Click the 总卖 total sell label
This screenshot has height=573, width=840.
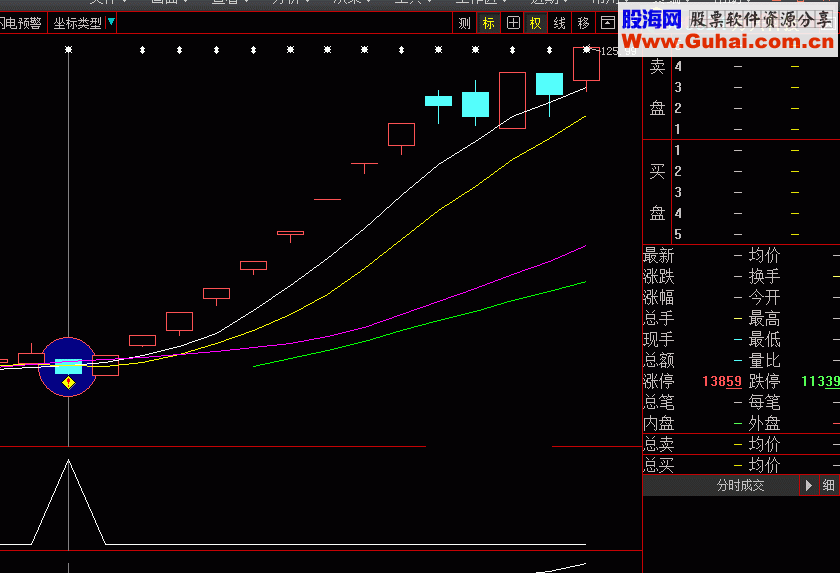point(658,444)
